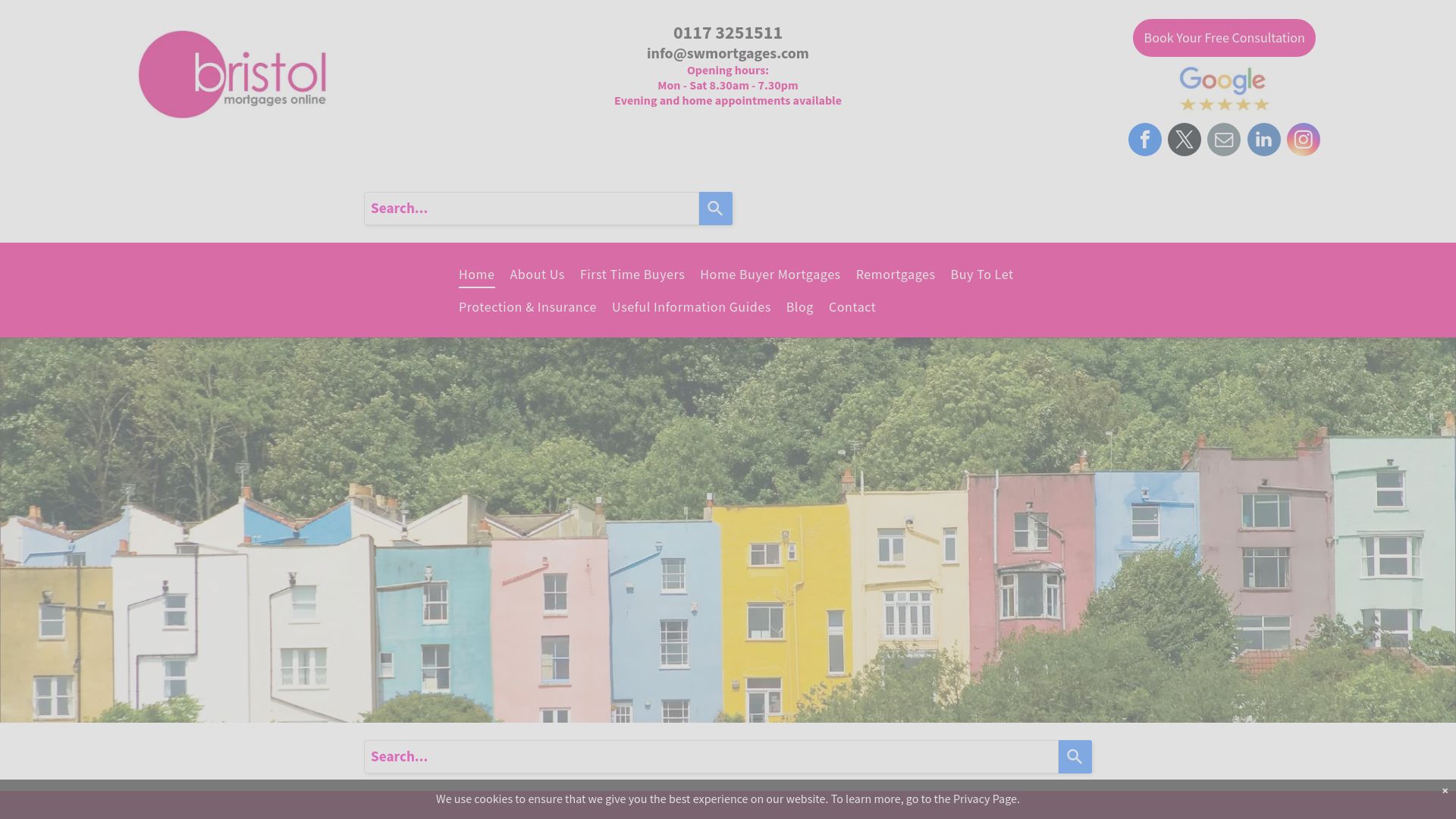Click the email contact icon
The height and width of the screenshot is (819, 1456).
pos(1224,139)
